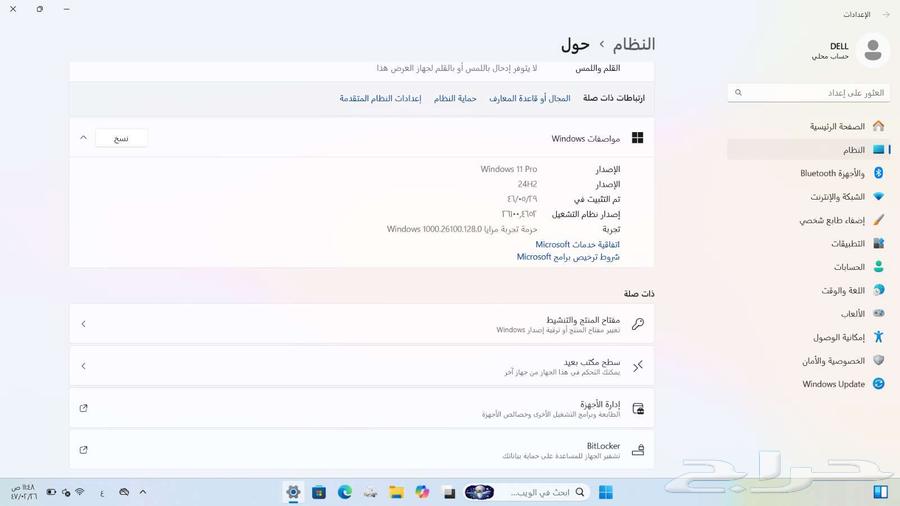Launch Microsoft Edge from the taskbar
Image resolution: width=900 pixels, height=506 pixels.
click(344, 492)
